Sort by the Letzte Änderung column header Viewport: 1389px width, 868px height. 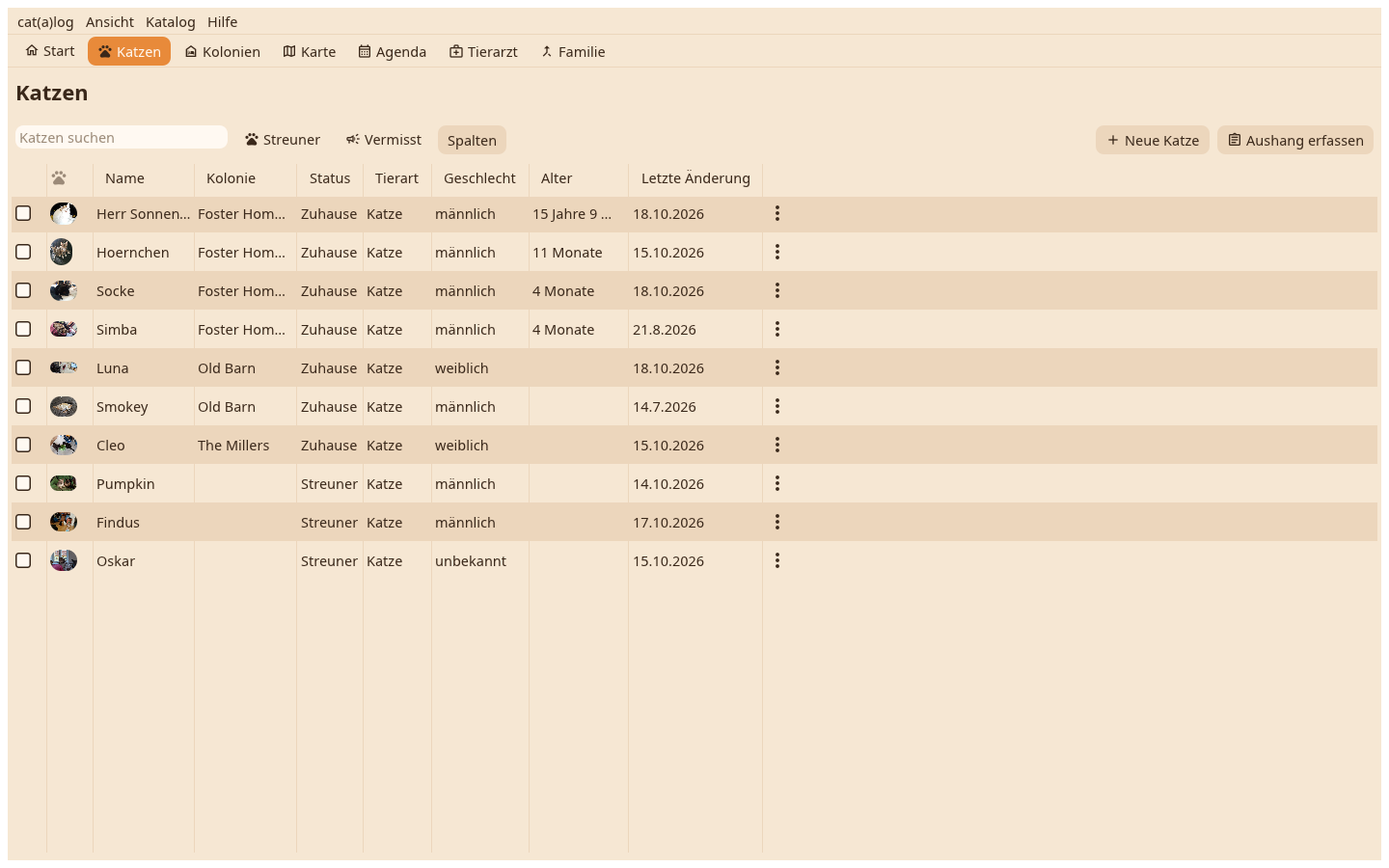tap(695, 178)
